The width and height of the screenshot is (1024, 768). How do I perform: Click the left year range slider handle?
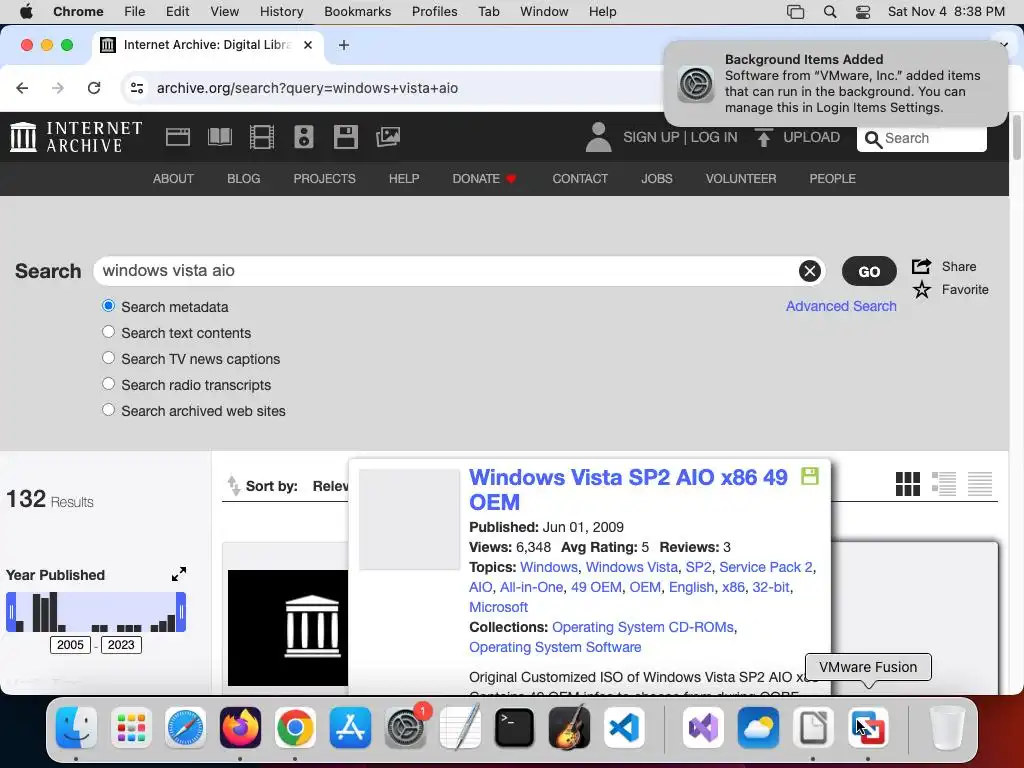pyautogui.click(x=11, y=612)
